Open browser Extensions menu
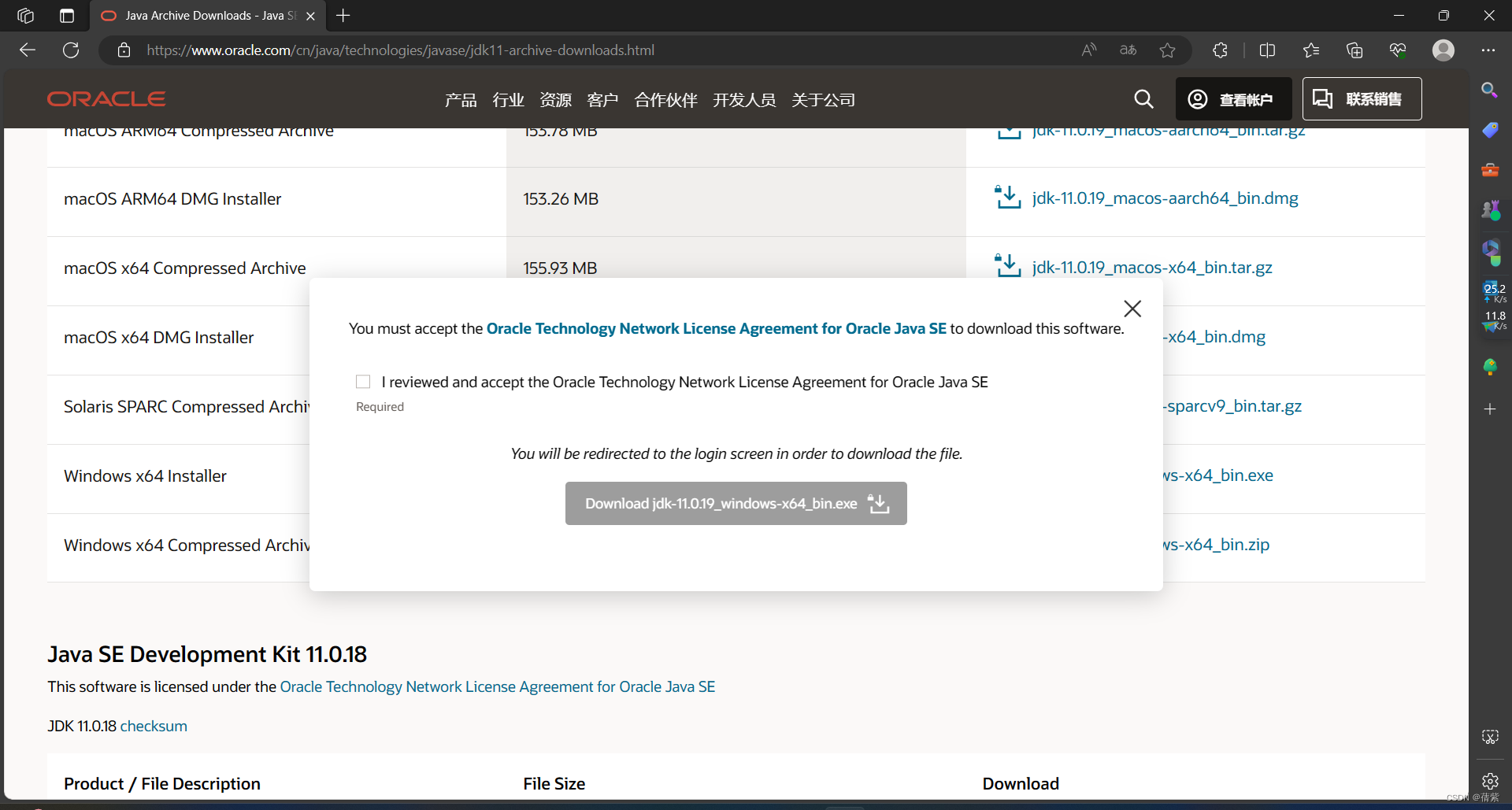 1220,50
